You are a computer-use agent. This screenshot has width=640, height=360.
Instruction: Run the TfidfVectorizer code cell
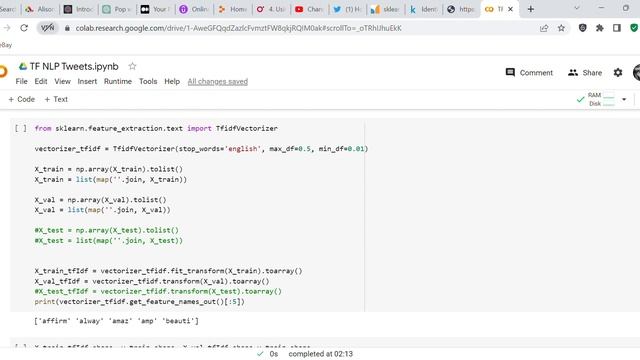point(21,128)
